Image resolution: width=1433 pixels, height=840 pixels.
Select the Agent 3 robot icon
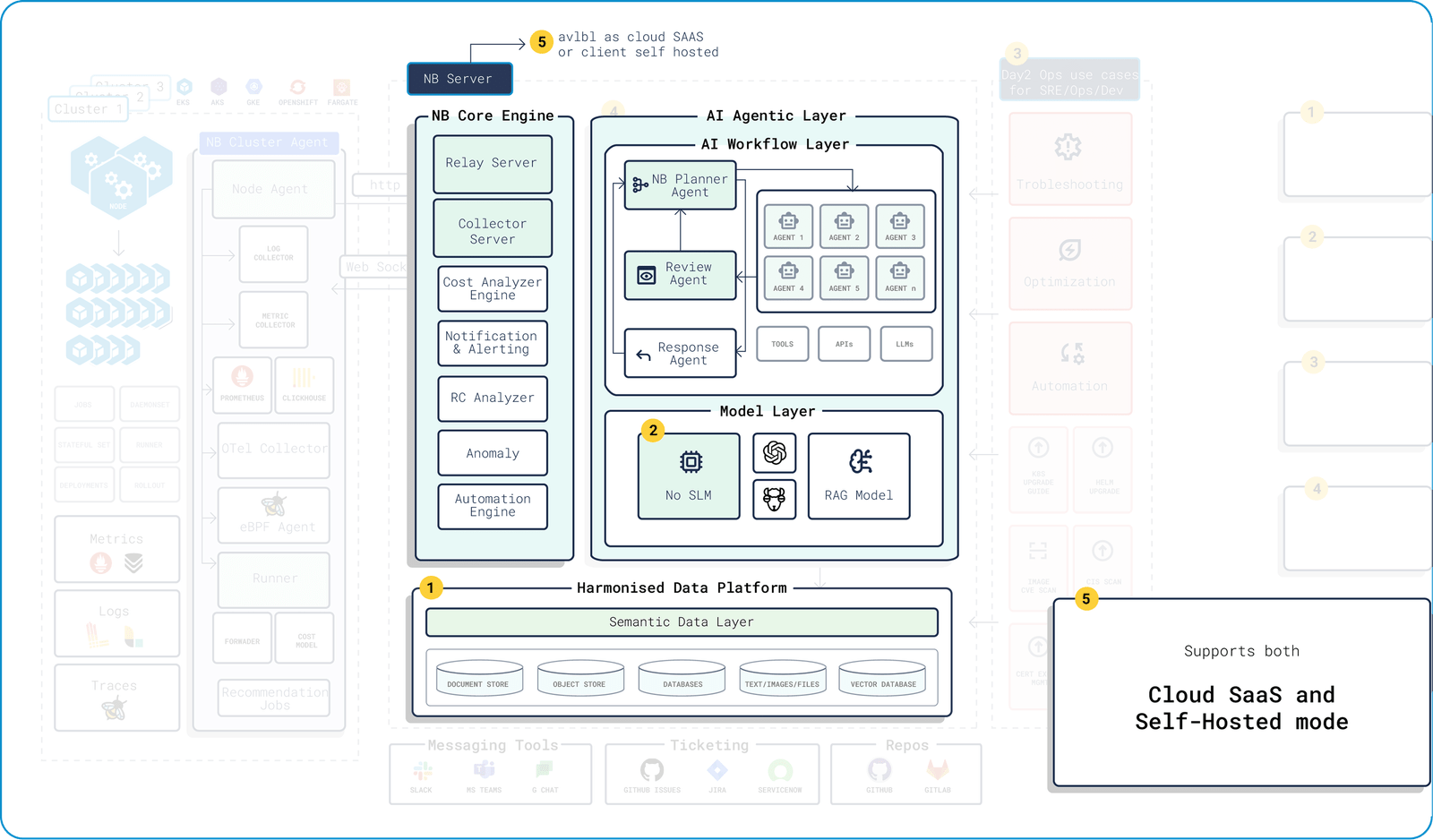900,221
